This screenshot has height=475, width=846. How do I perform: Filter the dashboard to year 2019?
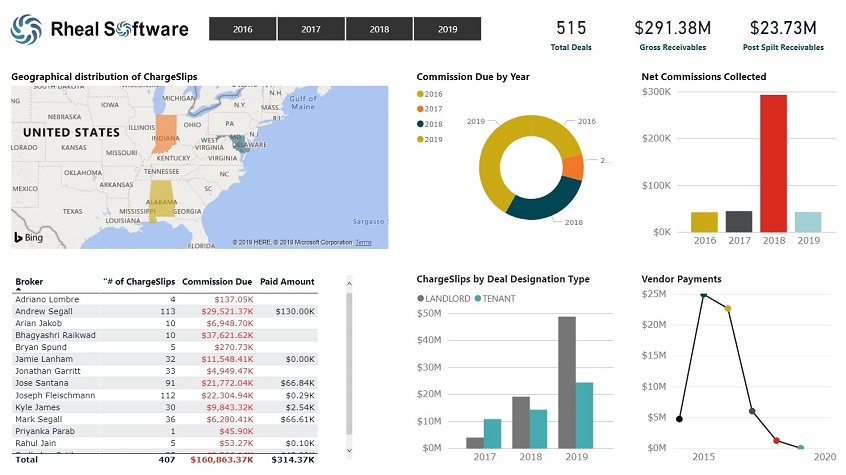[447, 29]
